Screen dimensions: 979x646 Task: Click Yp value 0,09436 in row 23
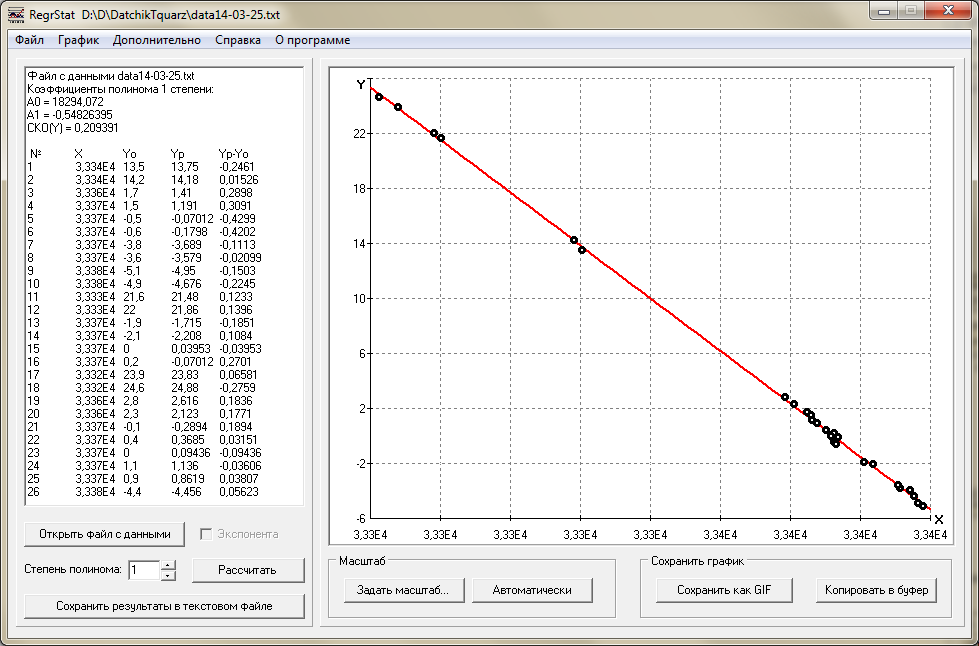click(x=191, y=453)
